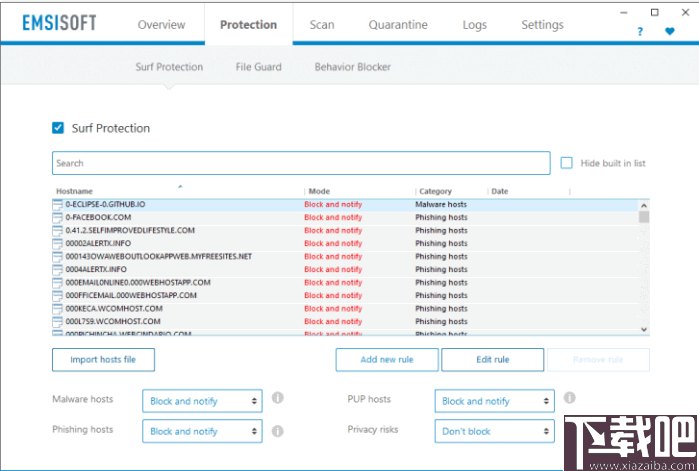
Task: Click host icon beside 000L759.WCOMHOST.COM
Action: pyautogui.click(x=58, y=322)
